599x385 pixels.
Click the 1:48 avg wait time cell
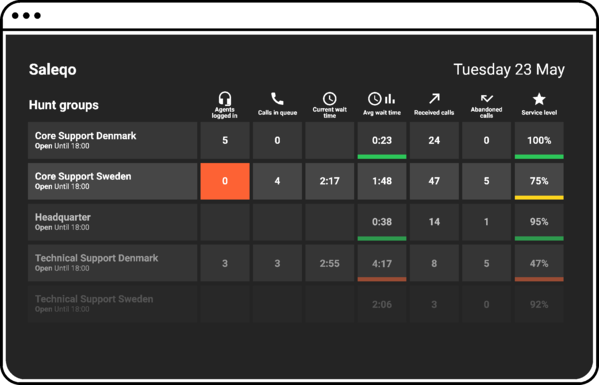click(382, 181)
